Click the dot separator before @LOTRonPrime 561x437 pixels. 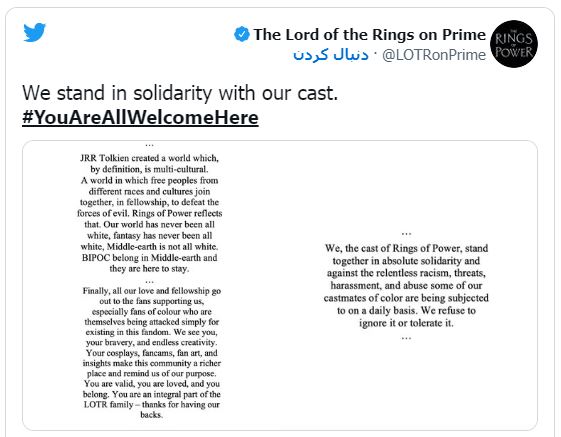pos(375,54)
